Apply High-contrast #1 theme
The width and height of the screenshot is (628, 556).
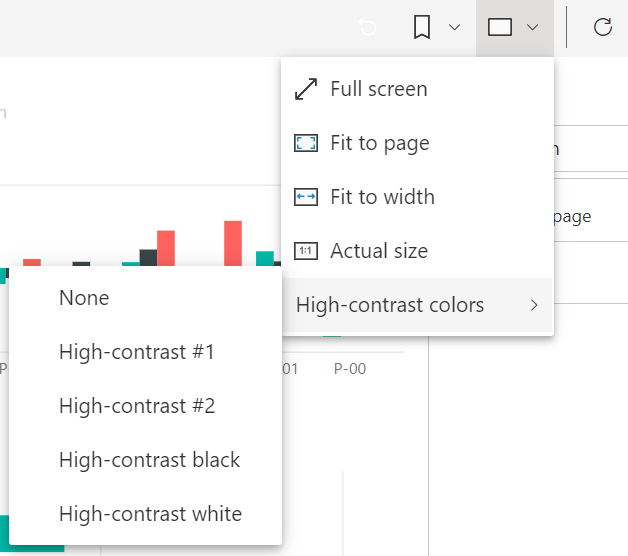pos(145,352)
